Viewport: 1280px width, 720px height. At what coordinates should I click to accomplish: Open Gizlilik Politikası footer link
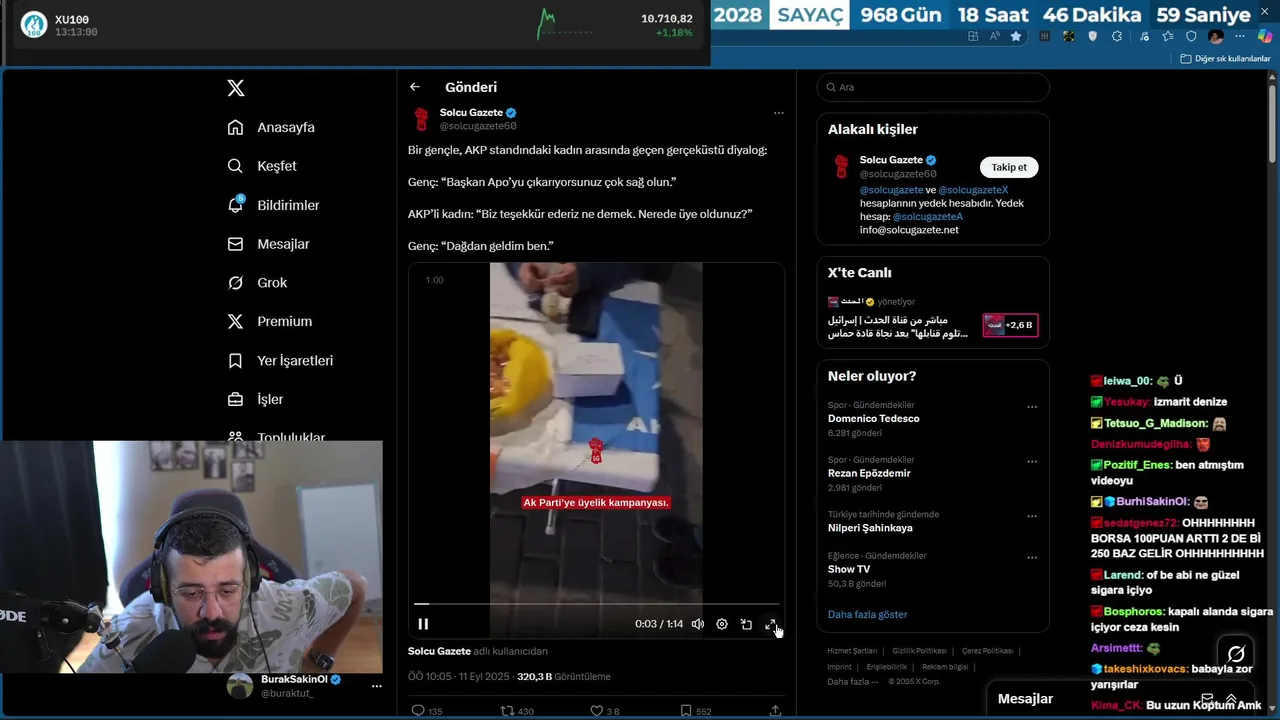coord(919,651)
